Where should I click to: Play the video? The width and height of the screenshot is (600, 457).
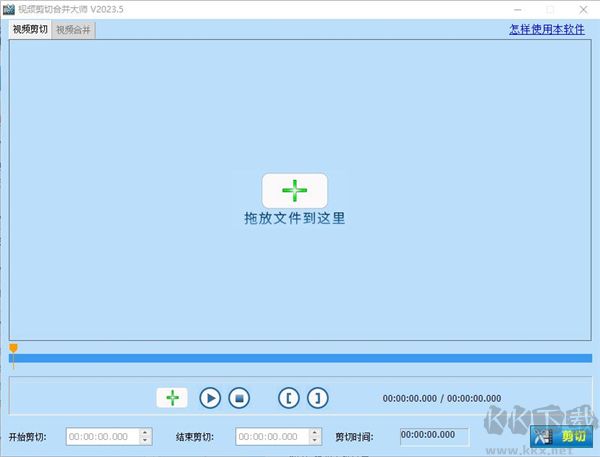tap(210, 398)
